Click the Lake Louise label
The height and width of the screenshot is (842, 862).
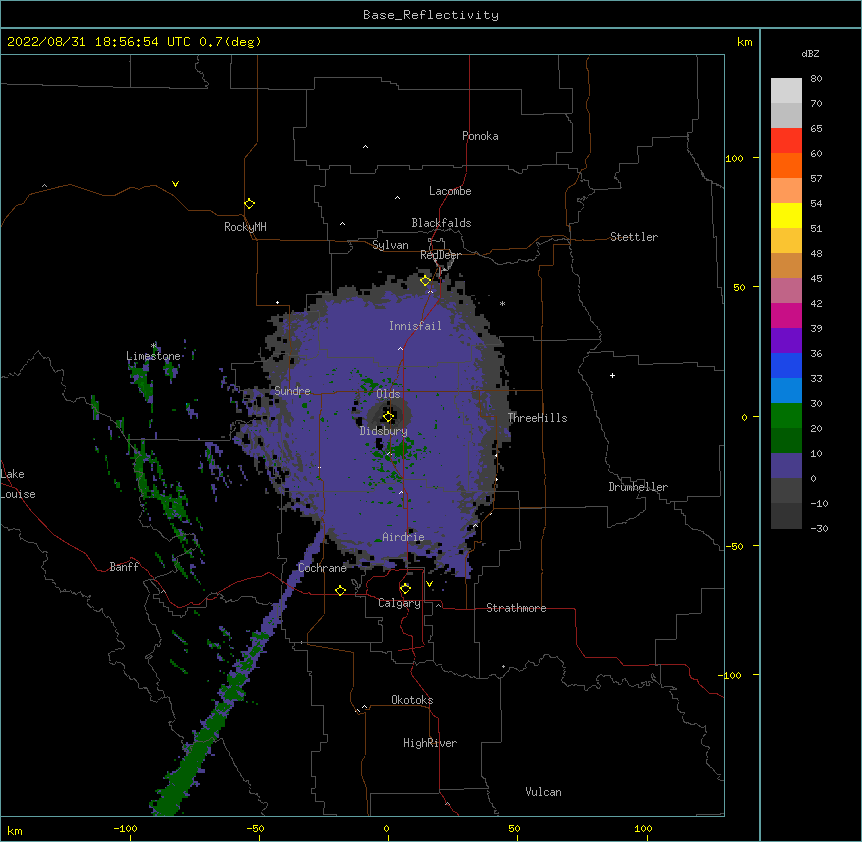18,484
